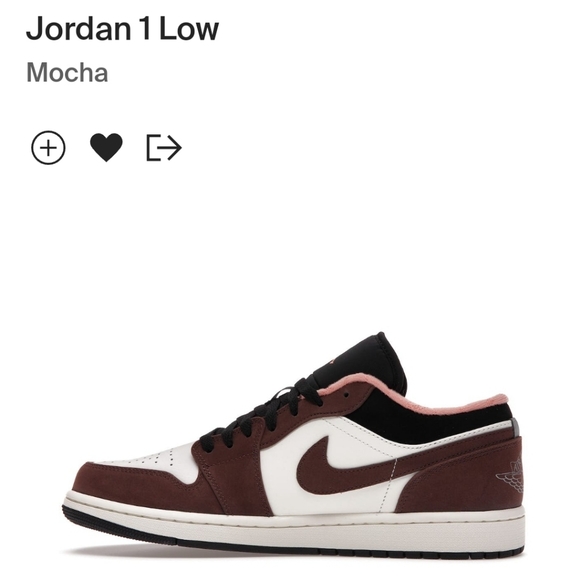Toggle the heart favorite icon

coord(106,147)
